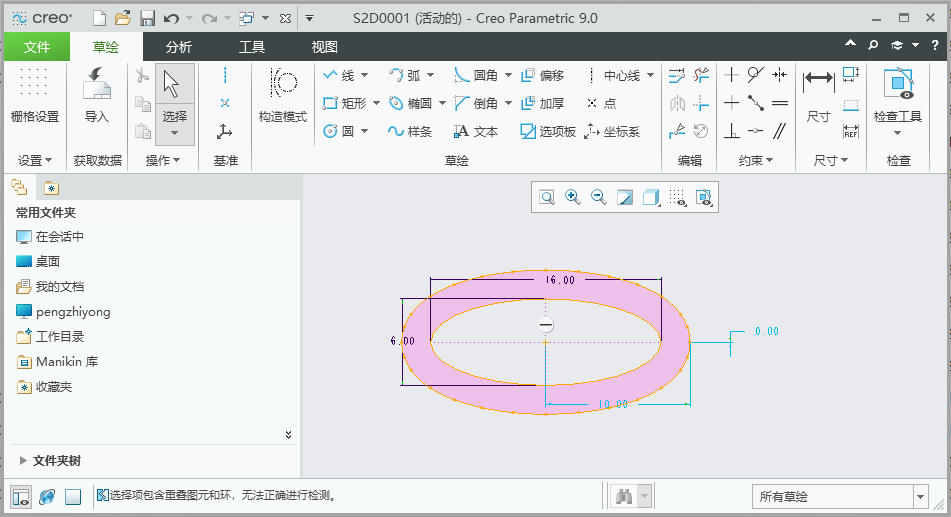Click the Modify icon in Edit group
The image size is (951, 517).
click(x=677, y=75)
